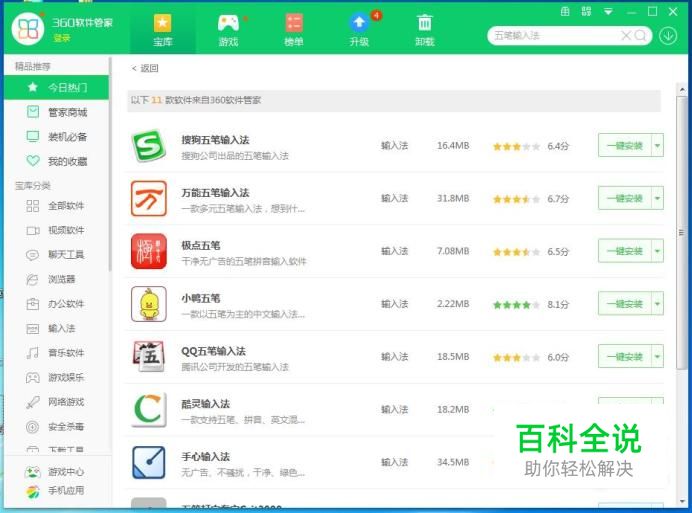Image resolution: width=692 pixels, height=513 pixels.
Task: Open 极点五笔 title
Action: (x=201, y=245)
